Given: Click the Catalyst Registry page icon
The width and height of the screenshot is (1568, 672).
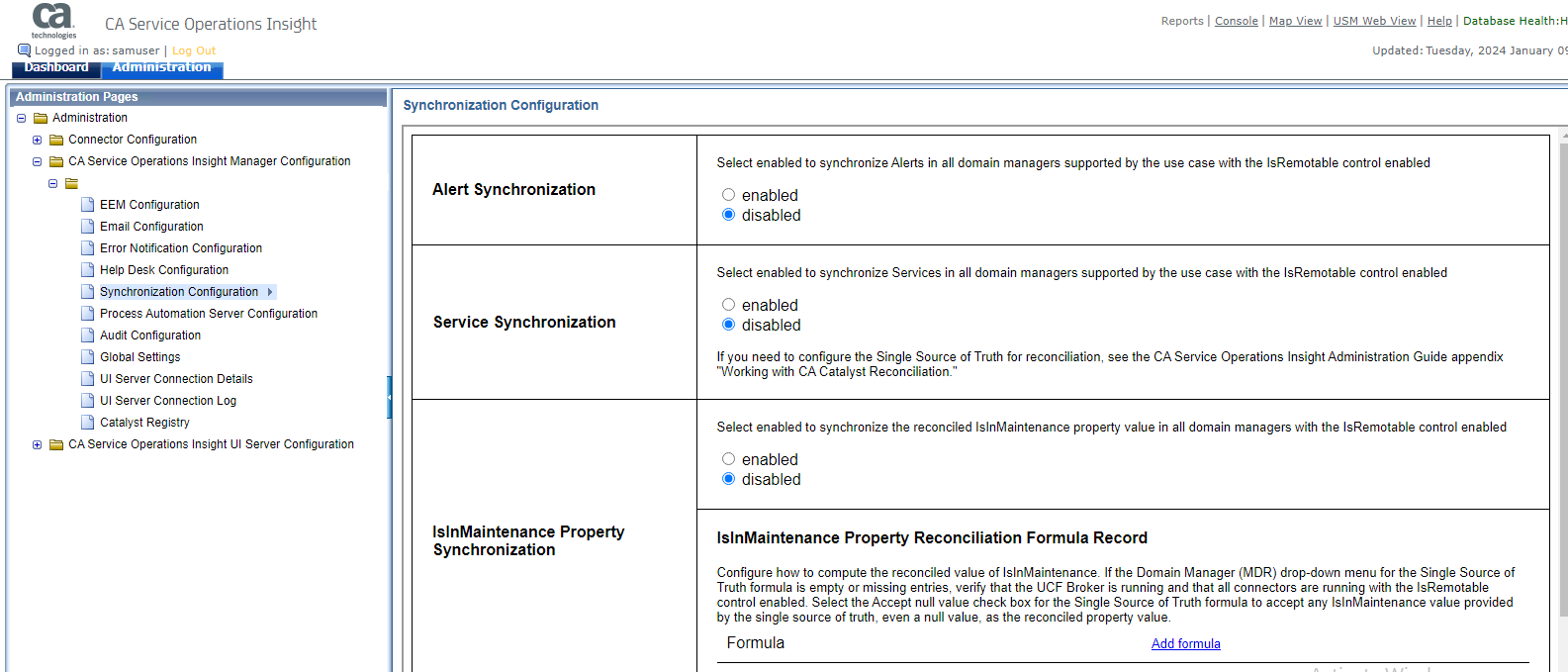Looking at the screenshot, I should coord(88,423).
